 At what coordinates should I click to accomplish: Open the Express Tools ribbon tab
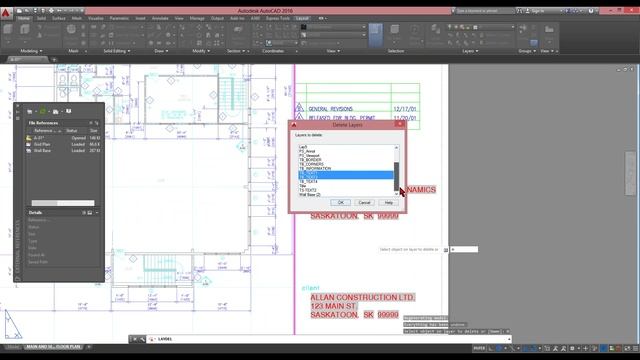coord(278,18)
